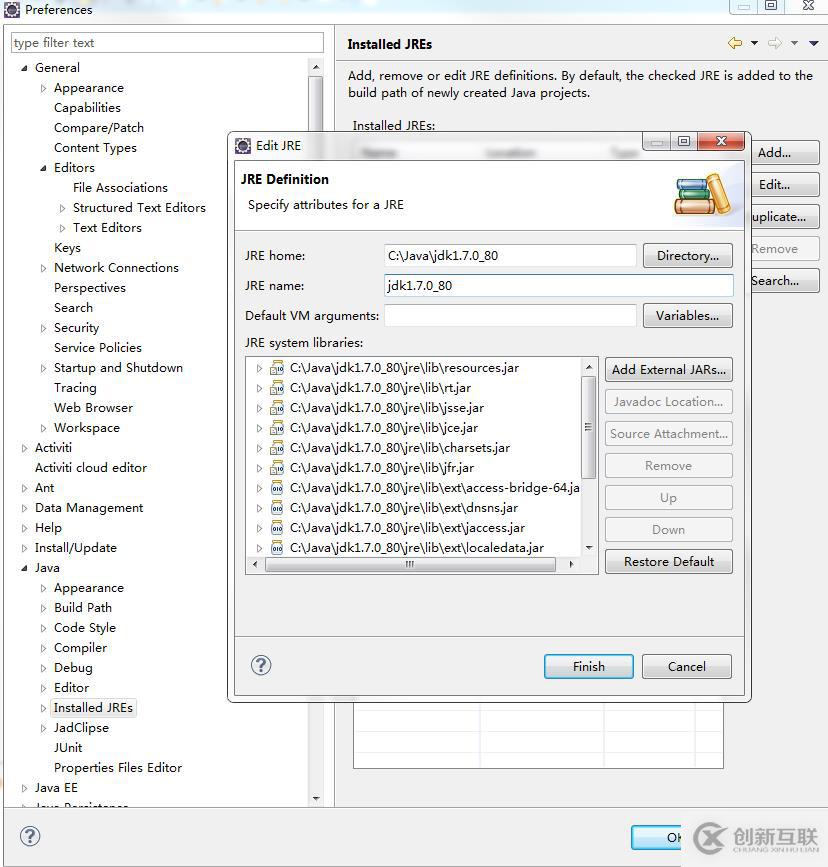Expand the Ant preferences node
The image size is (828, 867).
tap(24, 488)
